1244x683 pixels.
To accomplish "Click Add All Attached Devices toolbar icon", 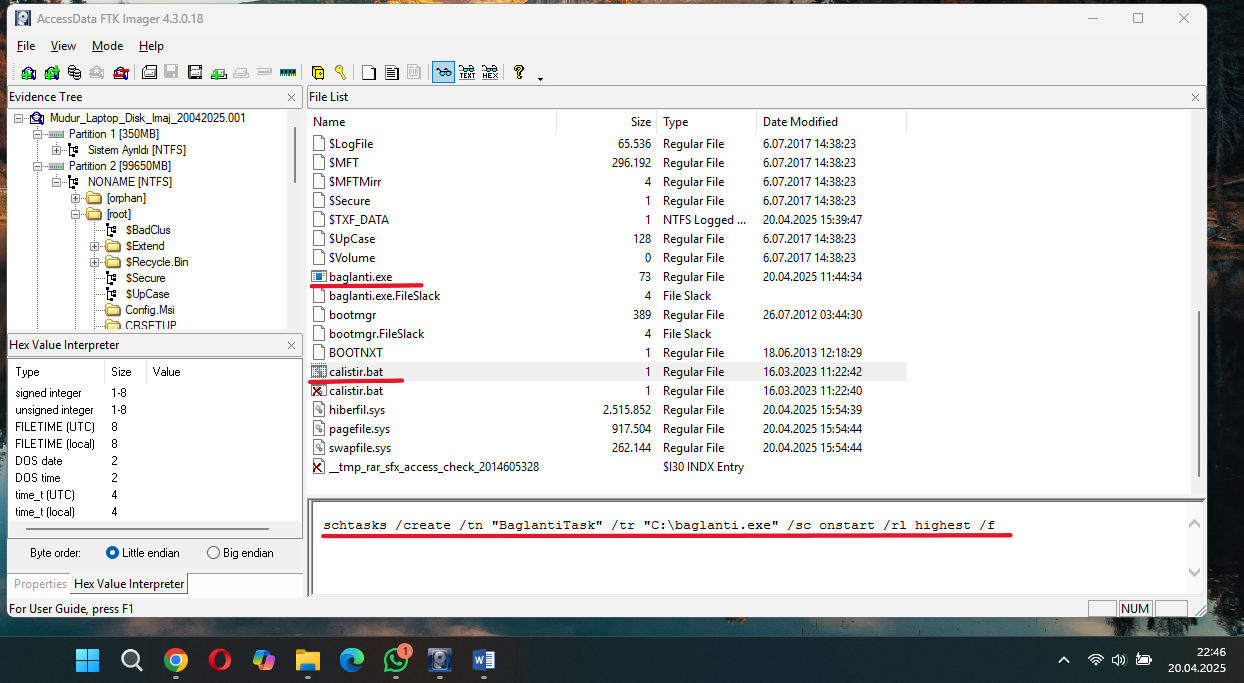I will click(51, 72).
